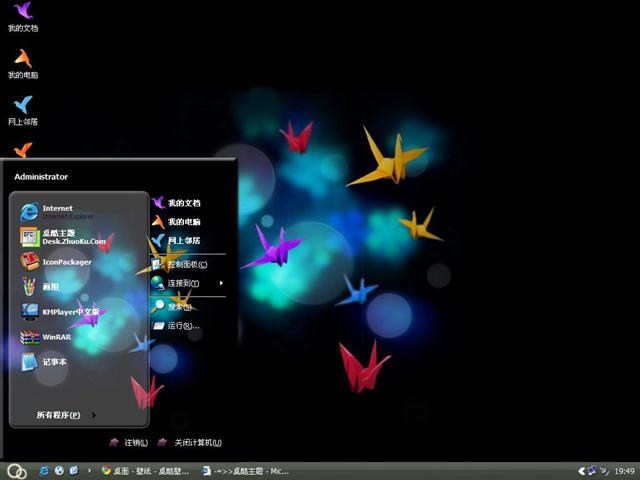
Task: Open 我的文档 desktop icon
Action: tap(23, 17)
